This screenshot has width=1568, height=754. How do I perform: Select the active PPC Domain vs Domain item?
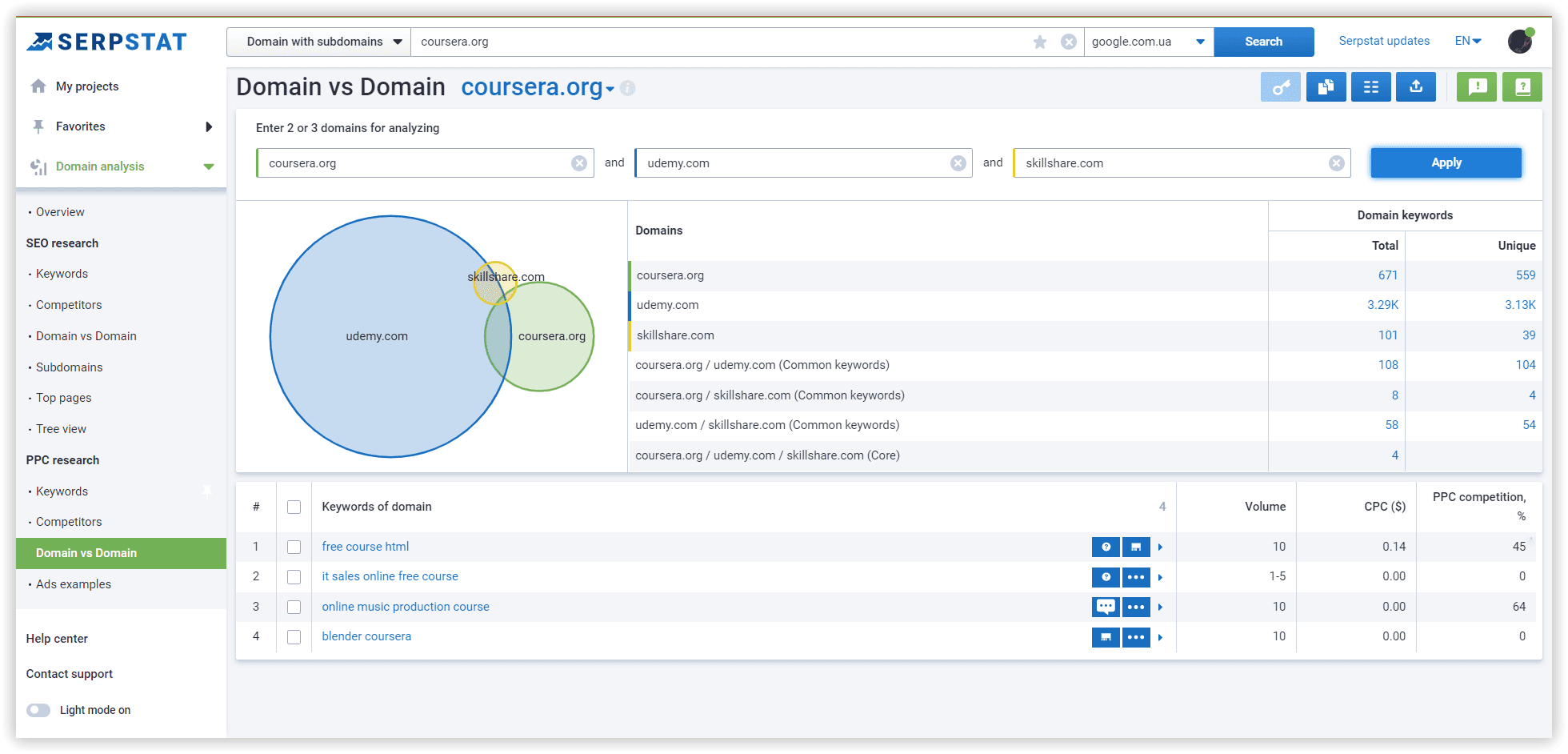(121, 553)
